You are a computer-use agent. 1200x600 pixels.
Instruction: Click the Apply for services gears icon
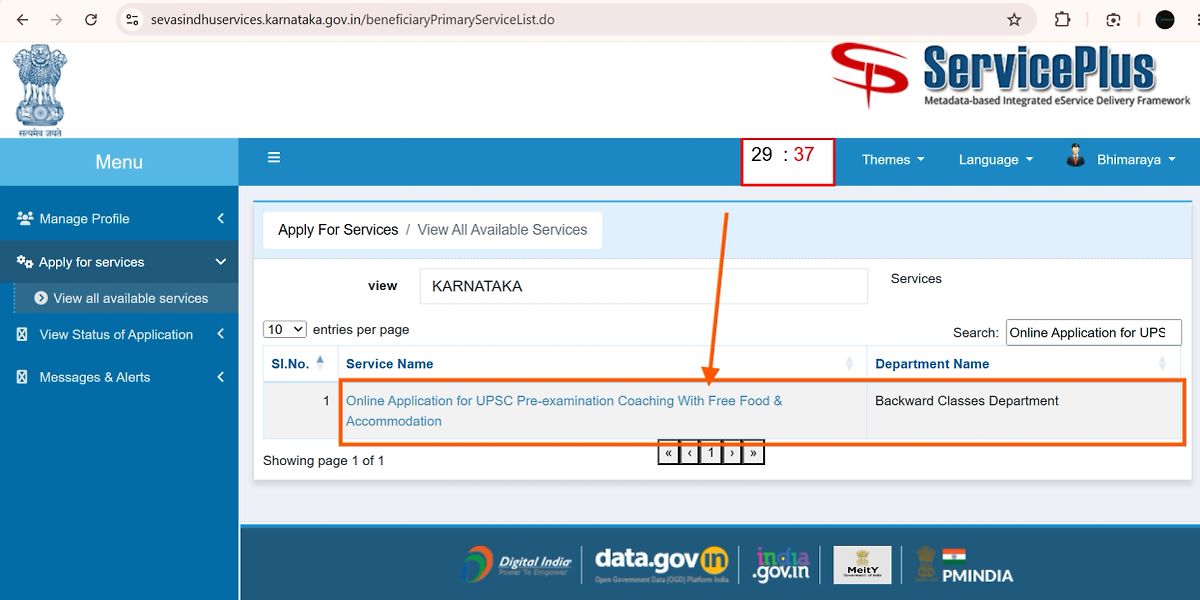tap(25, 262)
